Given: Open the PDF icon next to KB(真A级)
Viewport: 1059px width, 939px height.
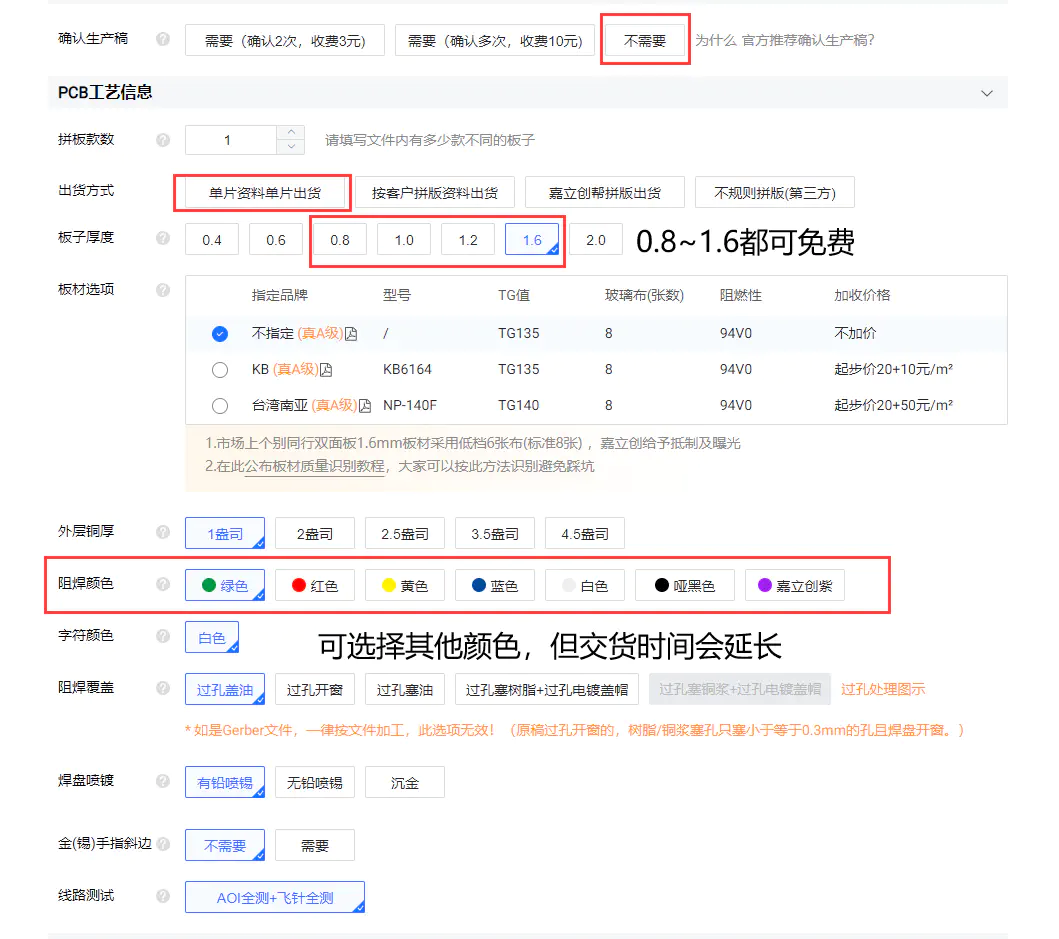Looking at the screenshot, I should click(326, 369).
